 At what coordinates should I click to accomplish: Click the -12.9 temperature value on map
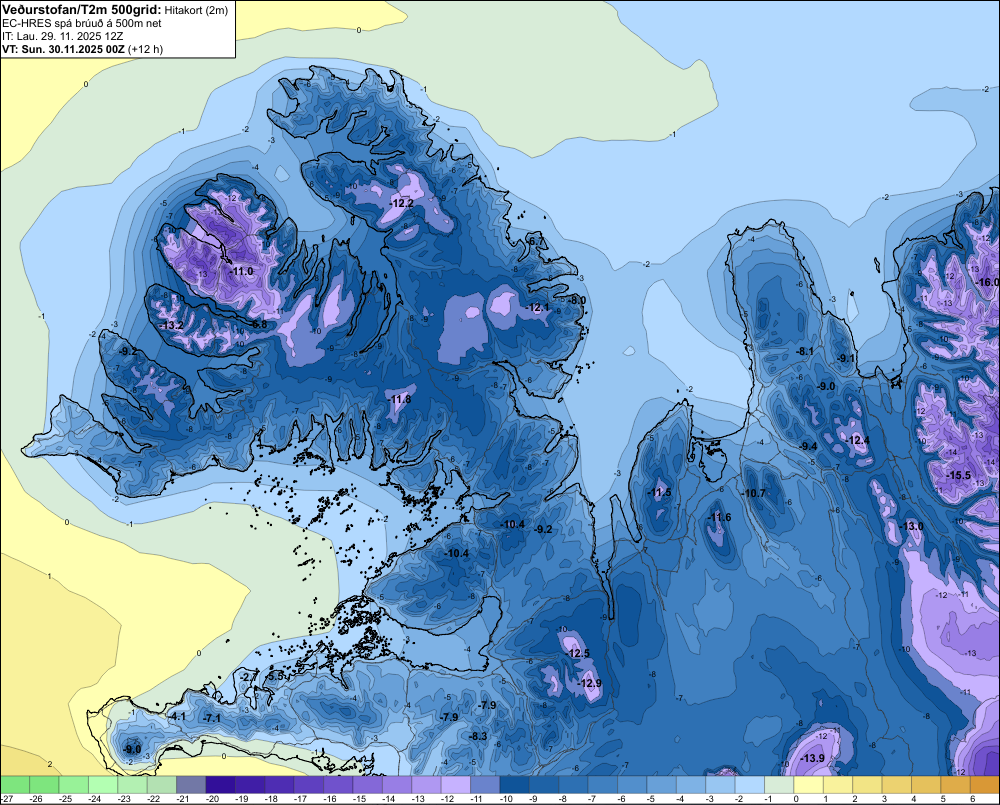pos(589,683)
